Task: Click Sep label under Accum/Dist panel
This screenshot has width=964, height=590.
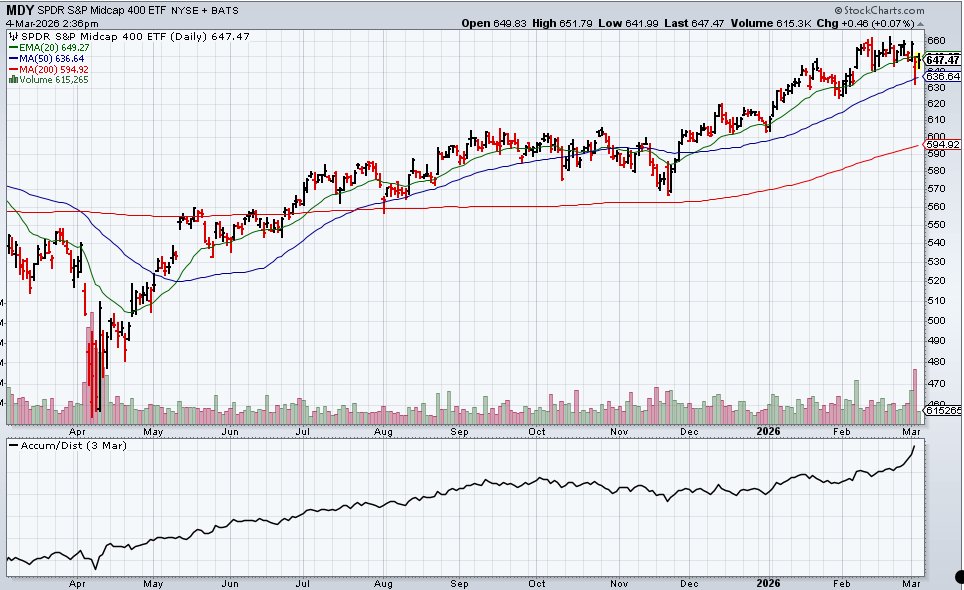Action: click(x=459, y=583)
